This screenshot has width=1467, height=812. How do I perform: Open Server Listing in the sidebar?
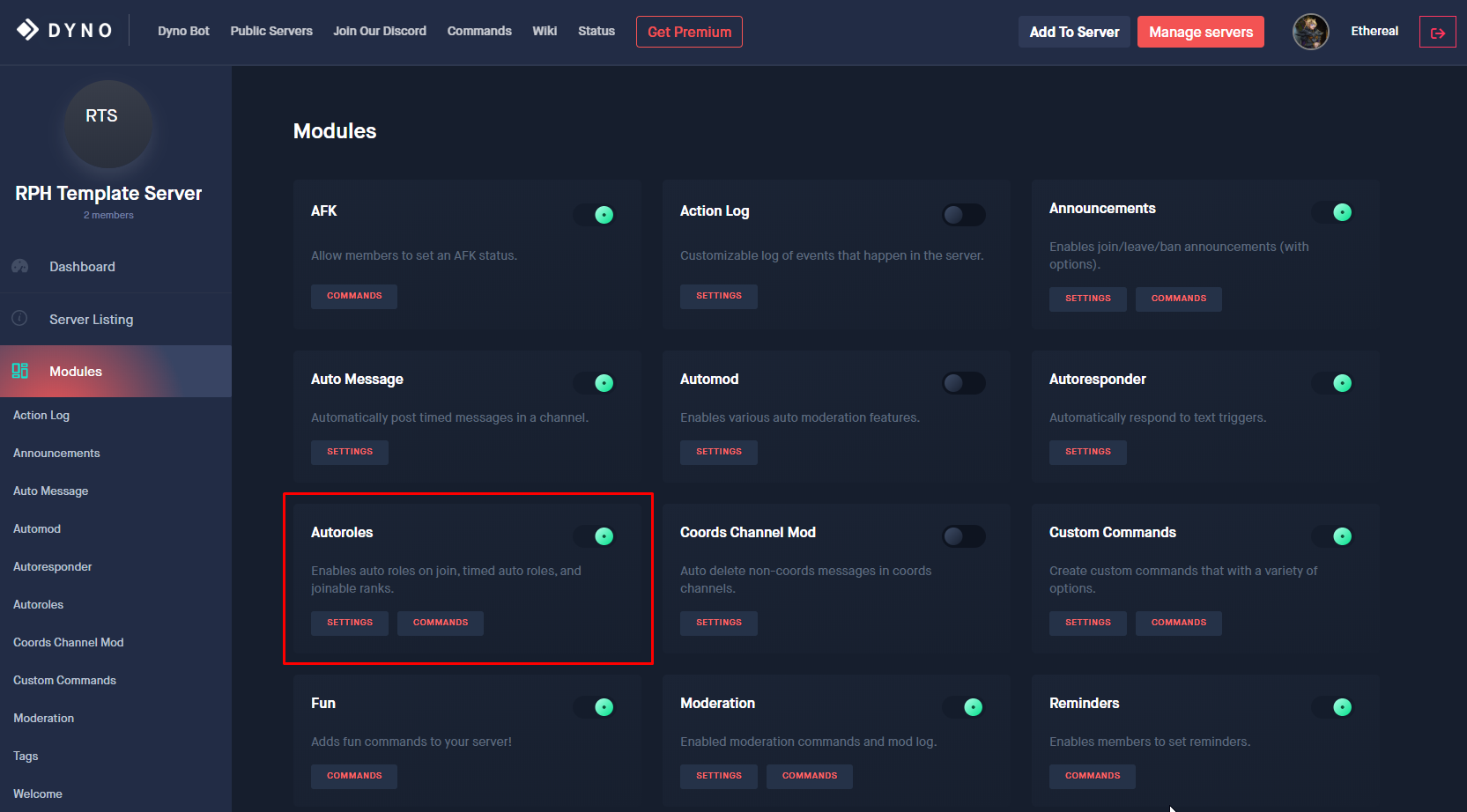tap(115, 319)
